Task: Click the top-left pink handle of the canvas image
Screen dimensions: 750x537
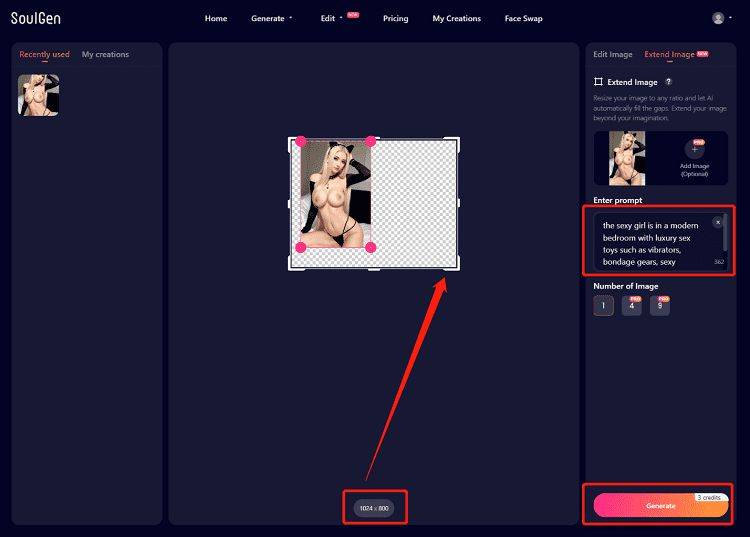Action: pos(301,141)
